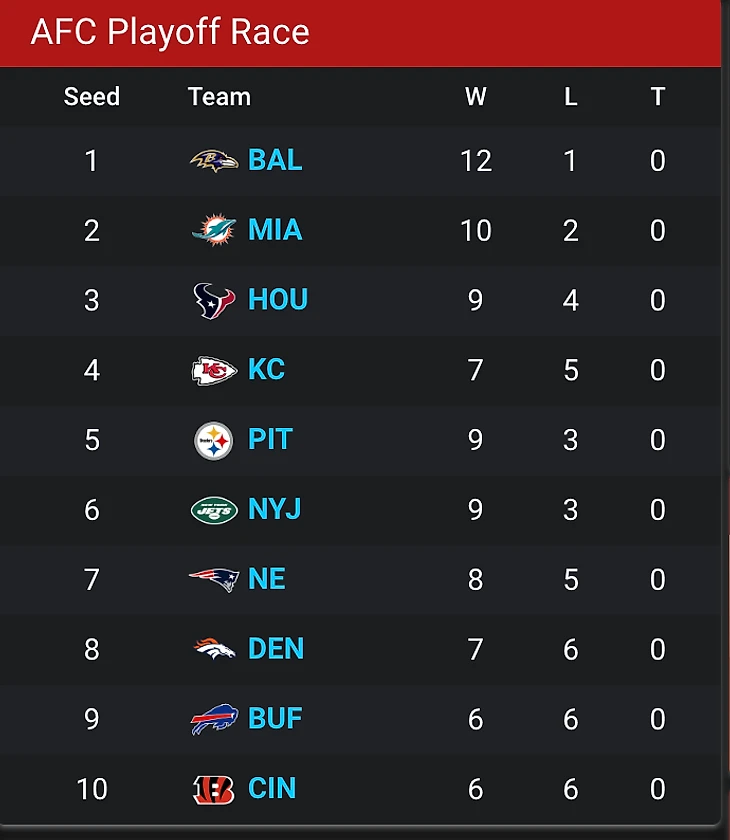Click the AFC Playoff Race title
730x840 pixels.
tap(170, 32)
